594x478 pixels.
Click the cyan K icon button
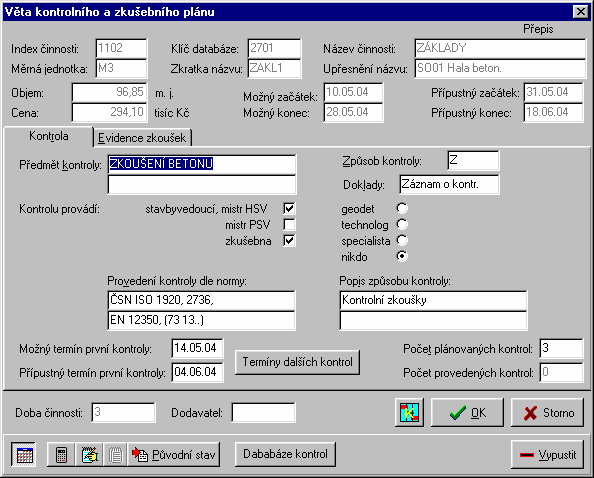409,412
